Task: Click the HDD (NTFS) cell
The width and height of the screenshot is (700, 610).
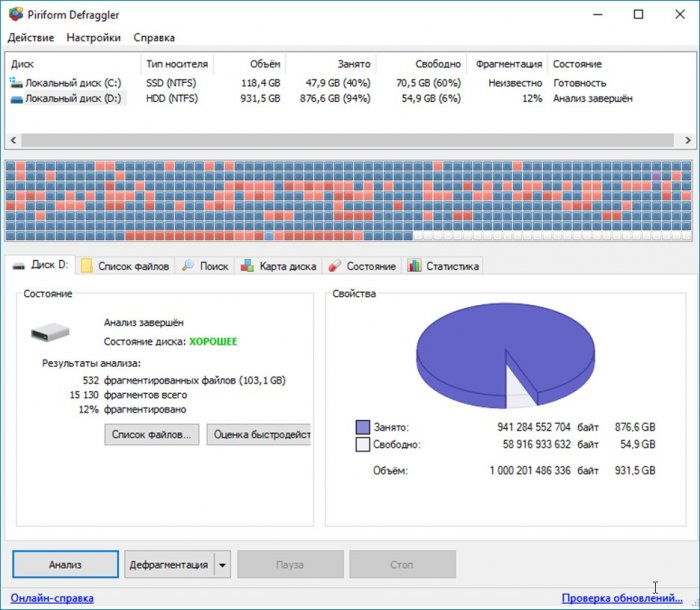Action: pyautogui.click(x=172, y=99)
